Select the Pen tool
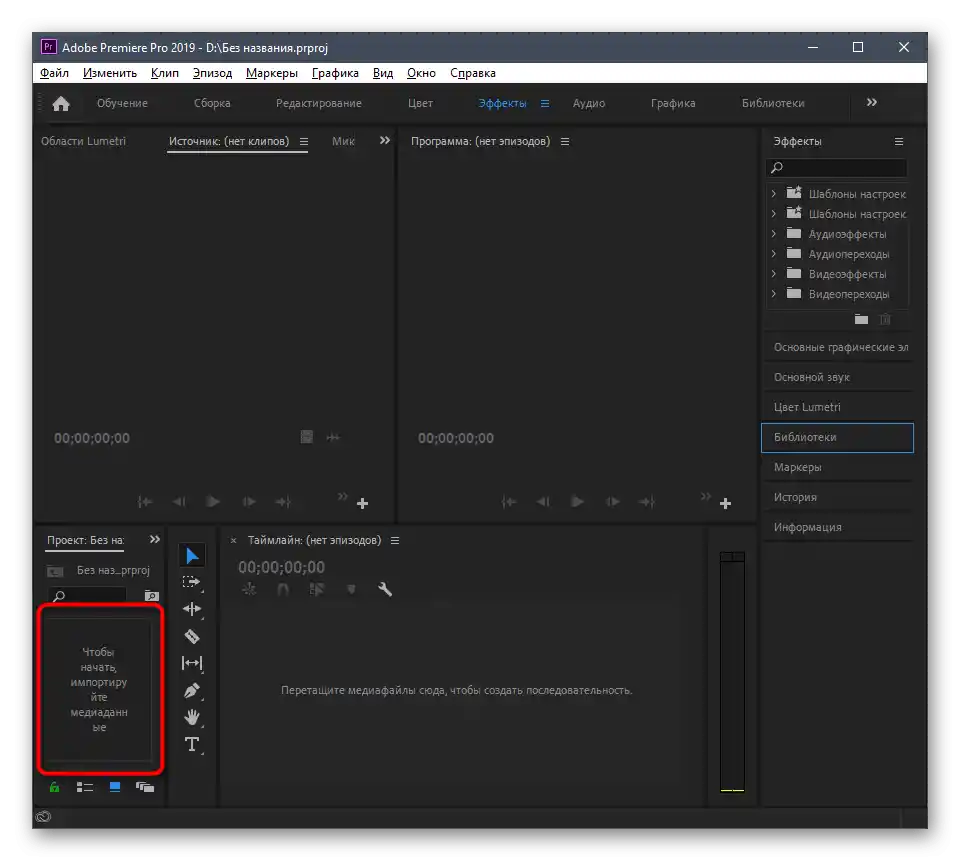960x861 pixels. click(191, 690)
